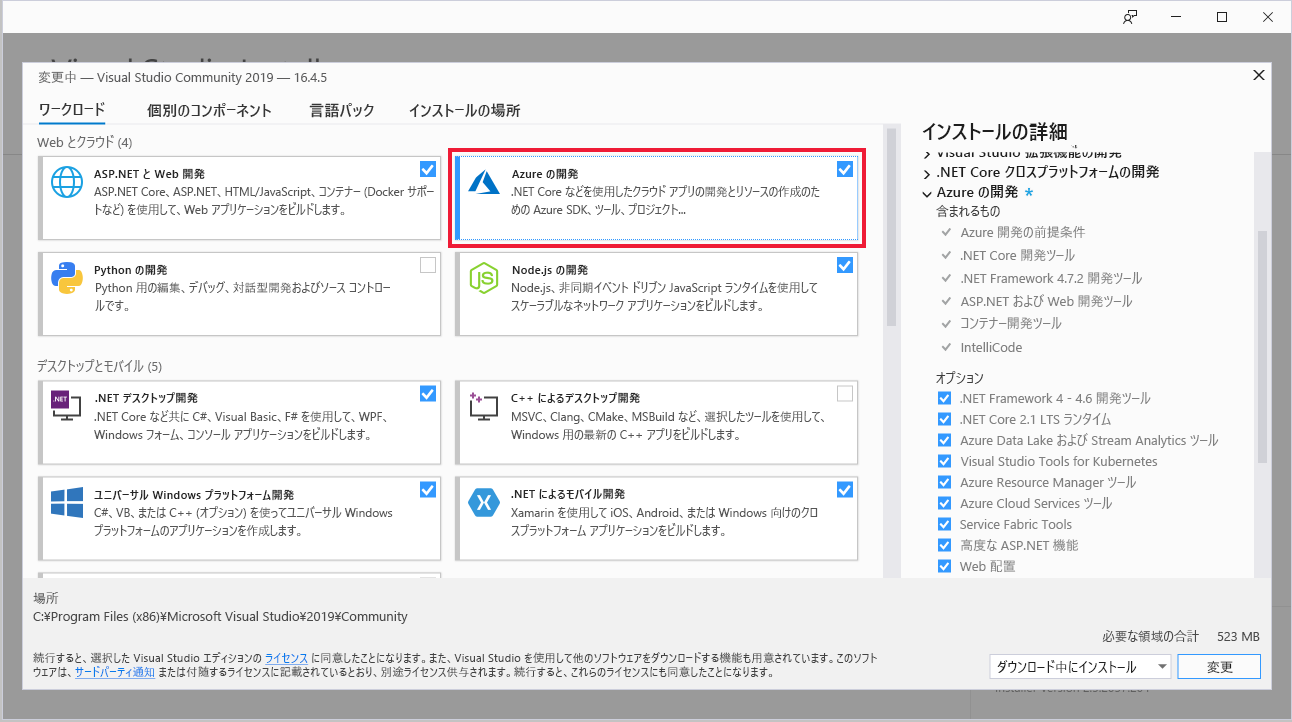Click the 含まれるもの heading in details
Viewport: 1292px width, 722px height.
click(x=968, y=212)
